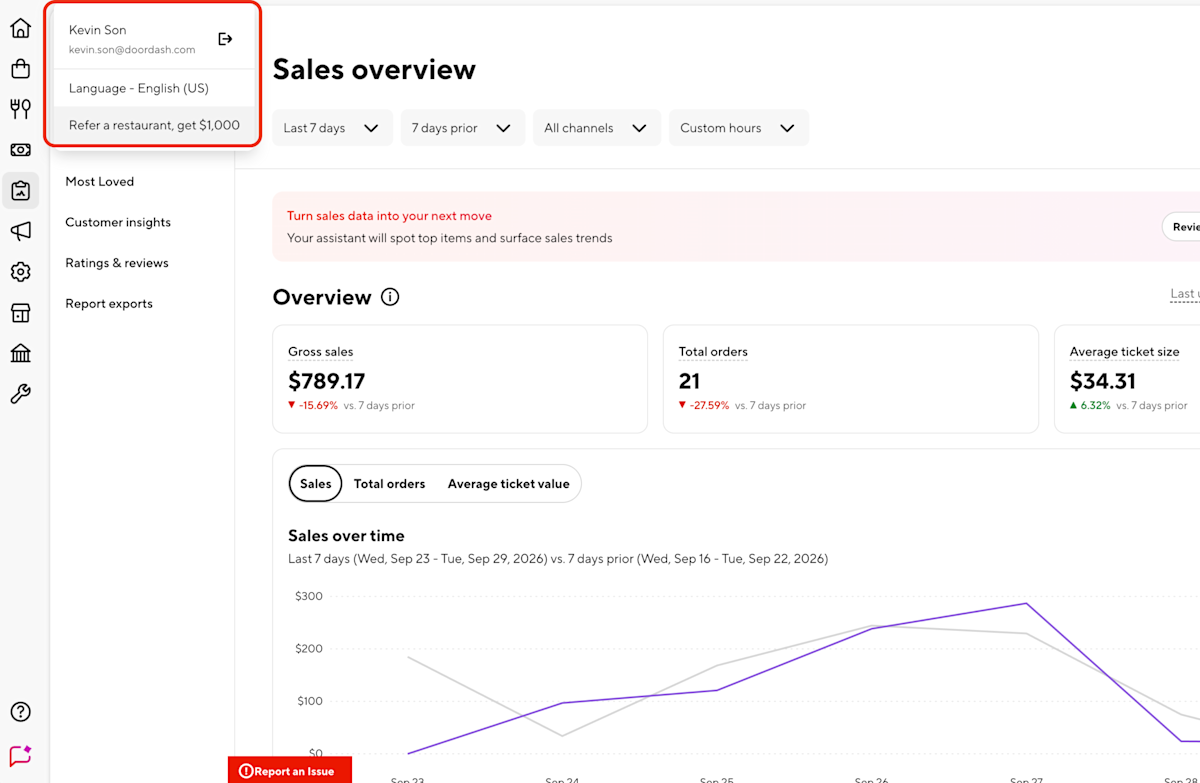The height and width of the screenshot is (783, 1200).
Task: Open Most Loved in the side navigation
Action: click(100, 182)
